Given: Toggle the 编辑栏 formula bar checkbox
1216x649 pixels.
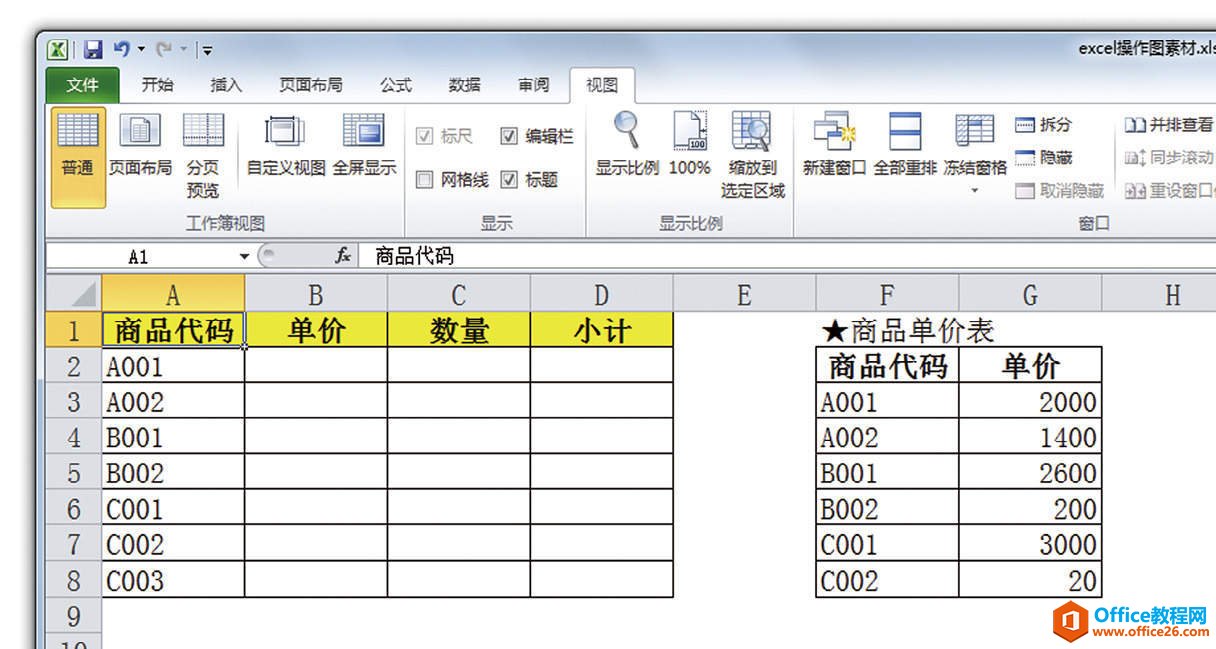Looking at the screenshot, I should point(509,136).
